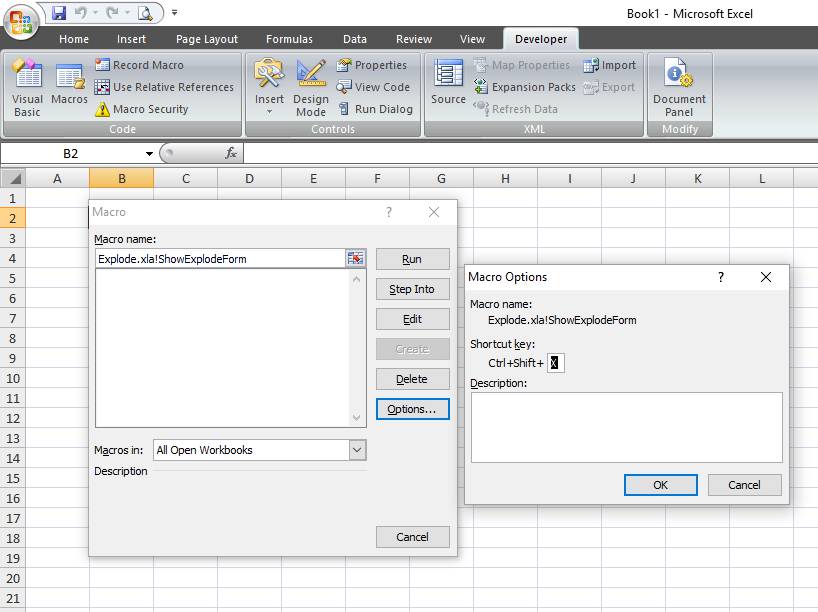Click XML Import
The height and width of the screenshot is (612, 818).
click(x=609, y=65)
